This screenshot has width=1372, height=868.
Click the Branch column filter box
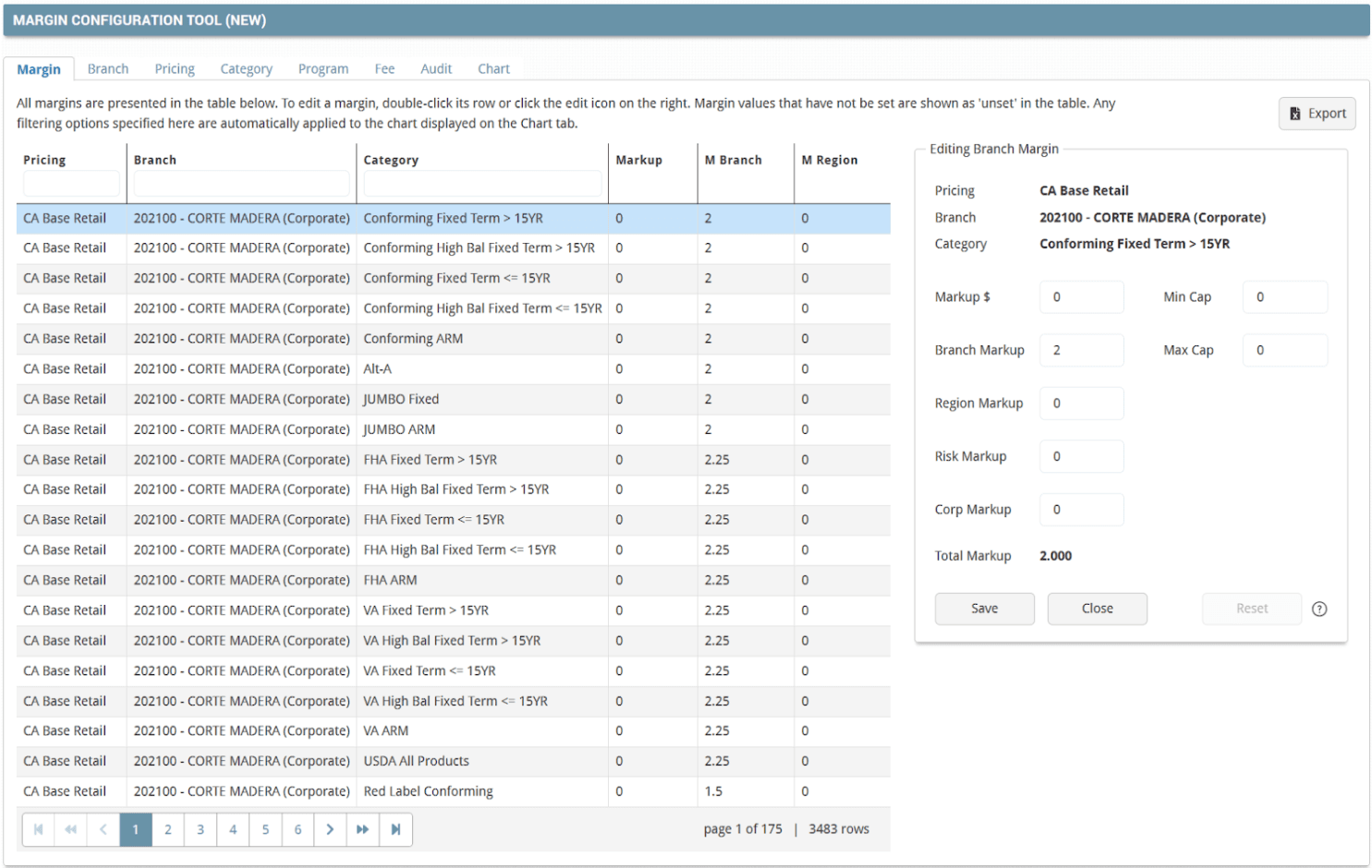click(241, 184)
